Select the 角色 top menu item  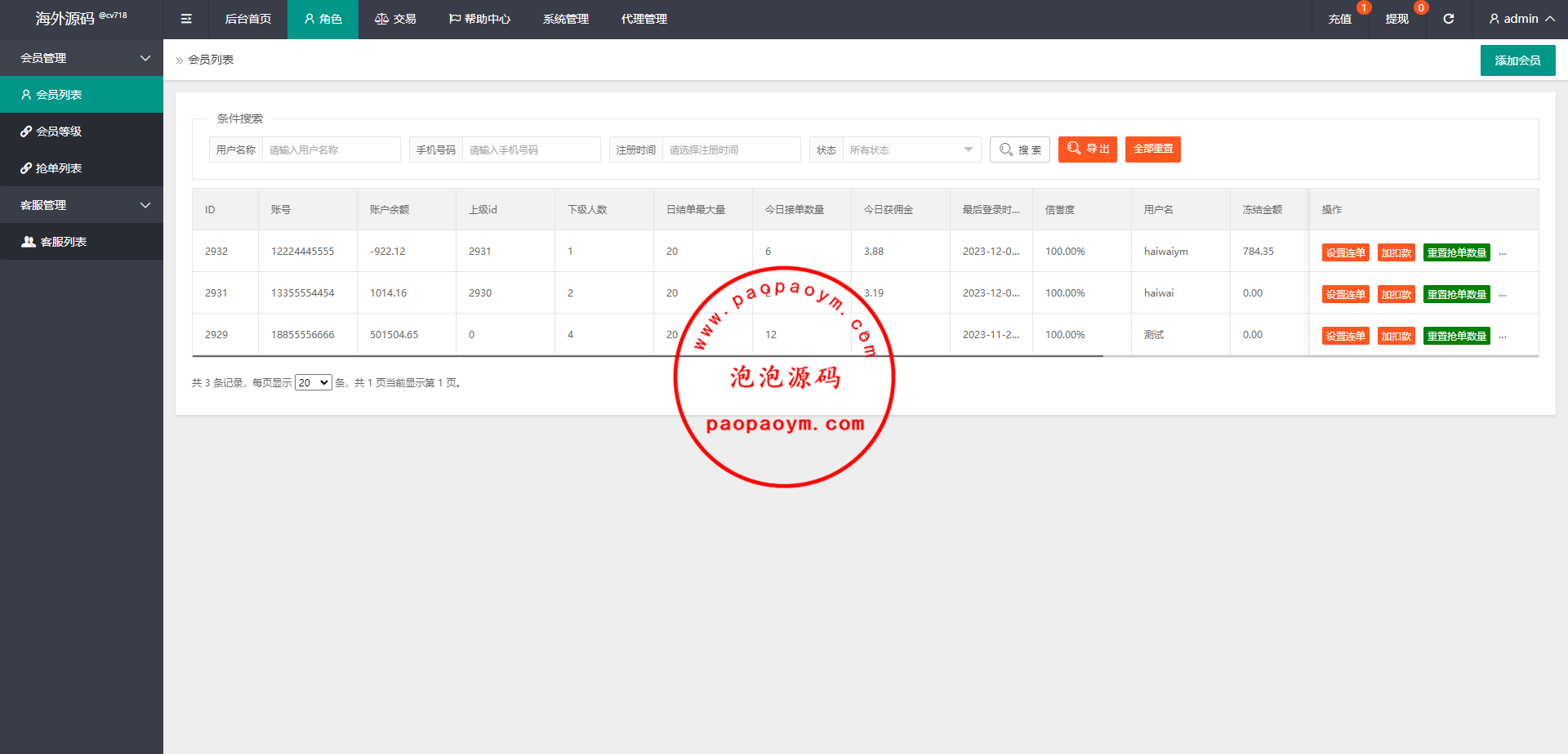pos(323,19)
